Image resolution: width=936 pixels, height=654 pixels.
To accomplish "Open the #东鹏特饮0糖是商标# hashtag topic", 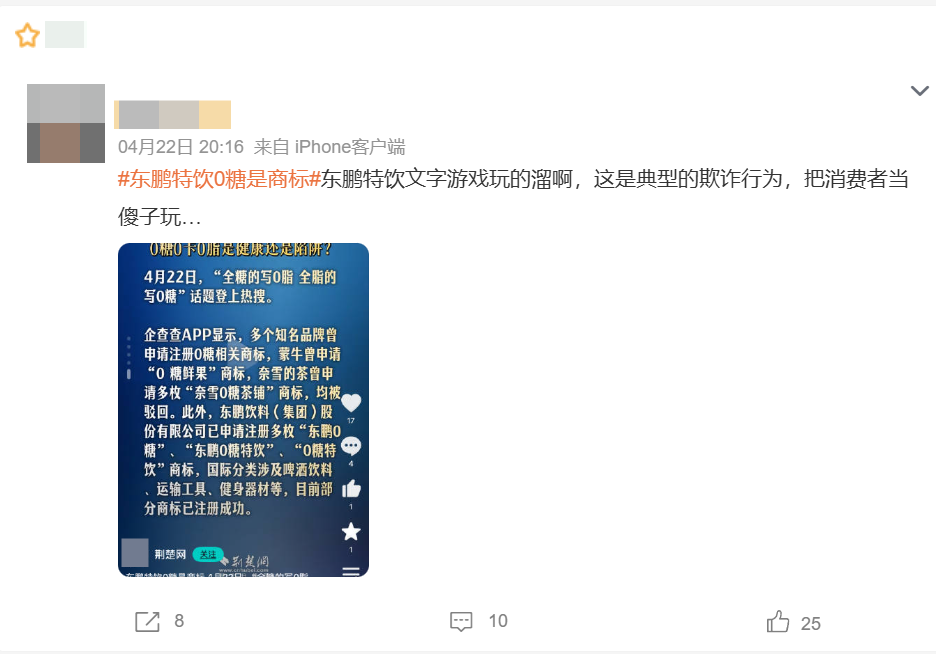I will pos(220,179).
